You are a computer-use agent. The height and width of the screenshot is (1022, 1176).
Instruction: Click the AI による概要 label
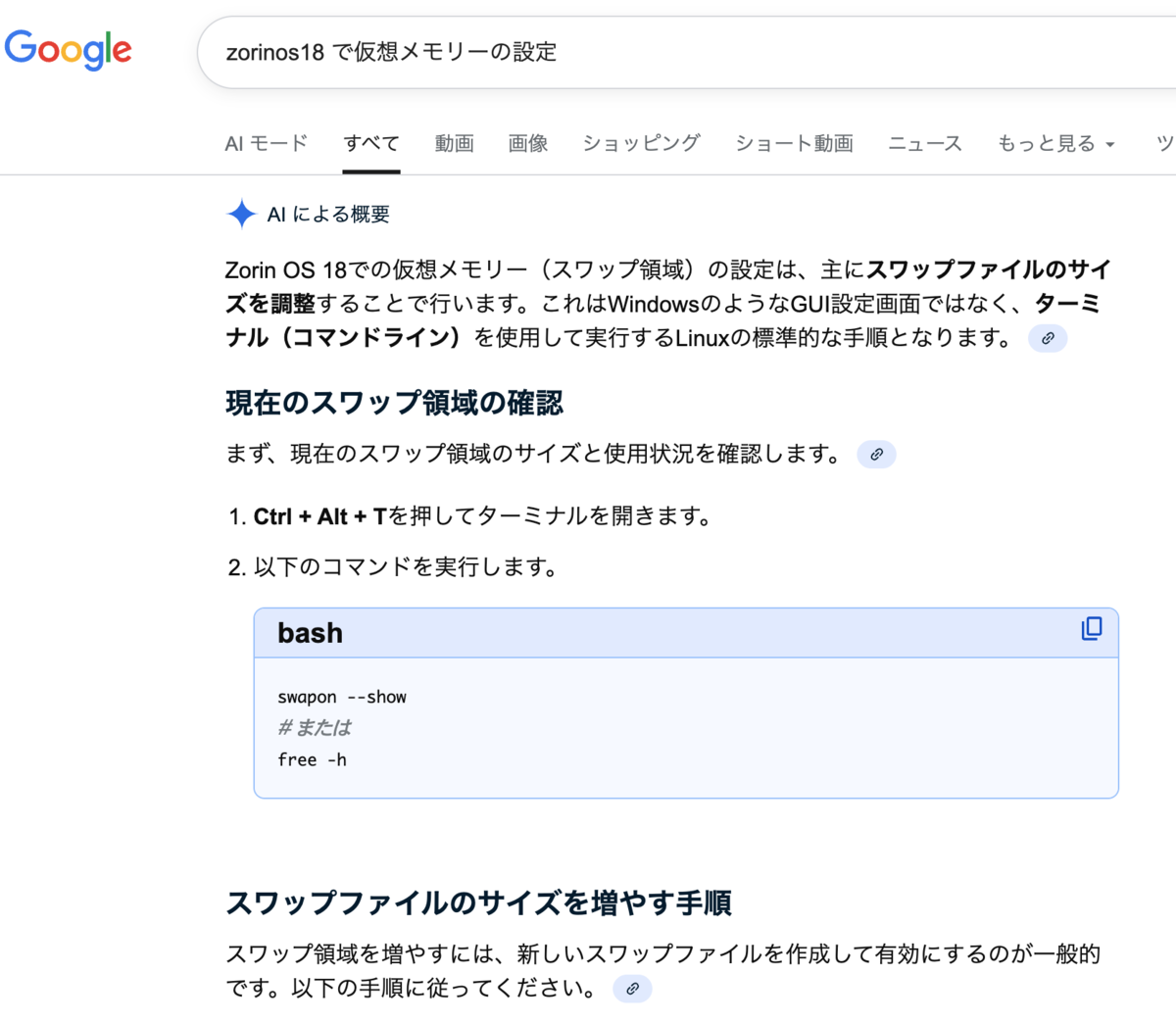[328, 215]
